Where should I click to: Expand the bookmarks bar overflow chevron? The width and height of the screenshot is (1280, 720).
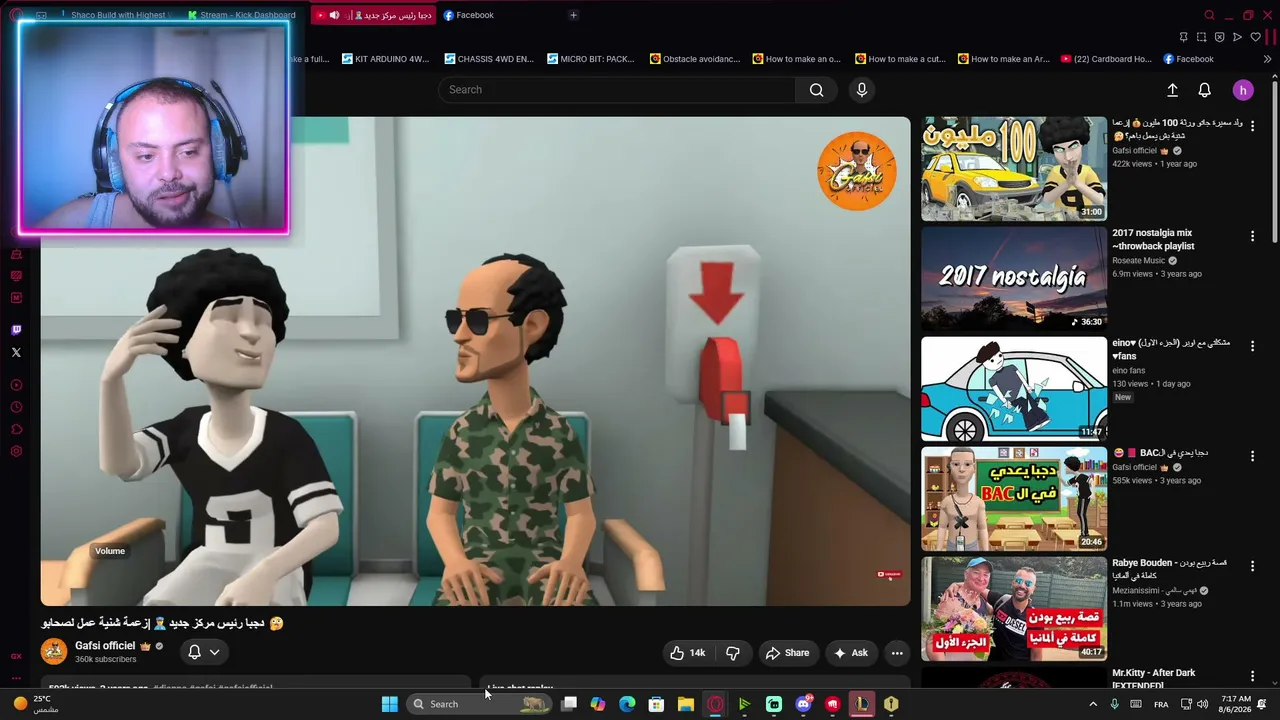click(1267, 59)
